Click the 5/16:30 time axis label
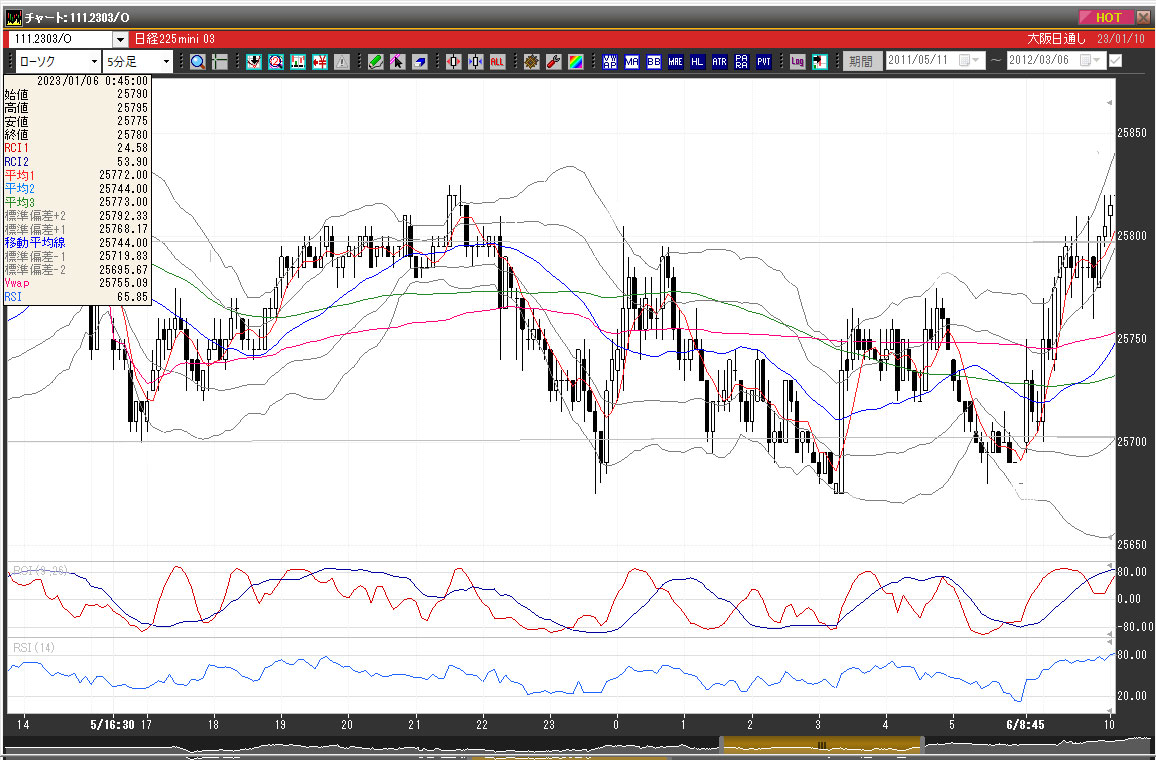The height and width of the screenshot is (760, 1156). point(112,725)
